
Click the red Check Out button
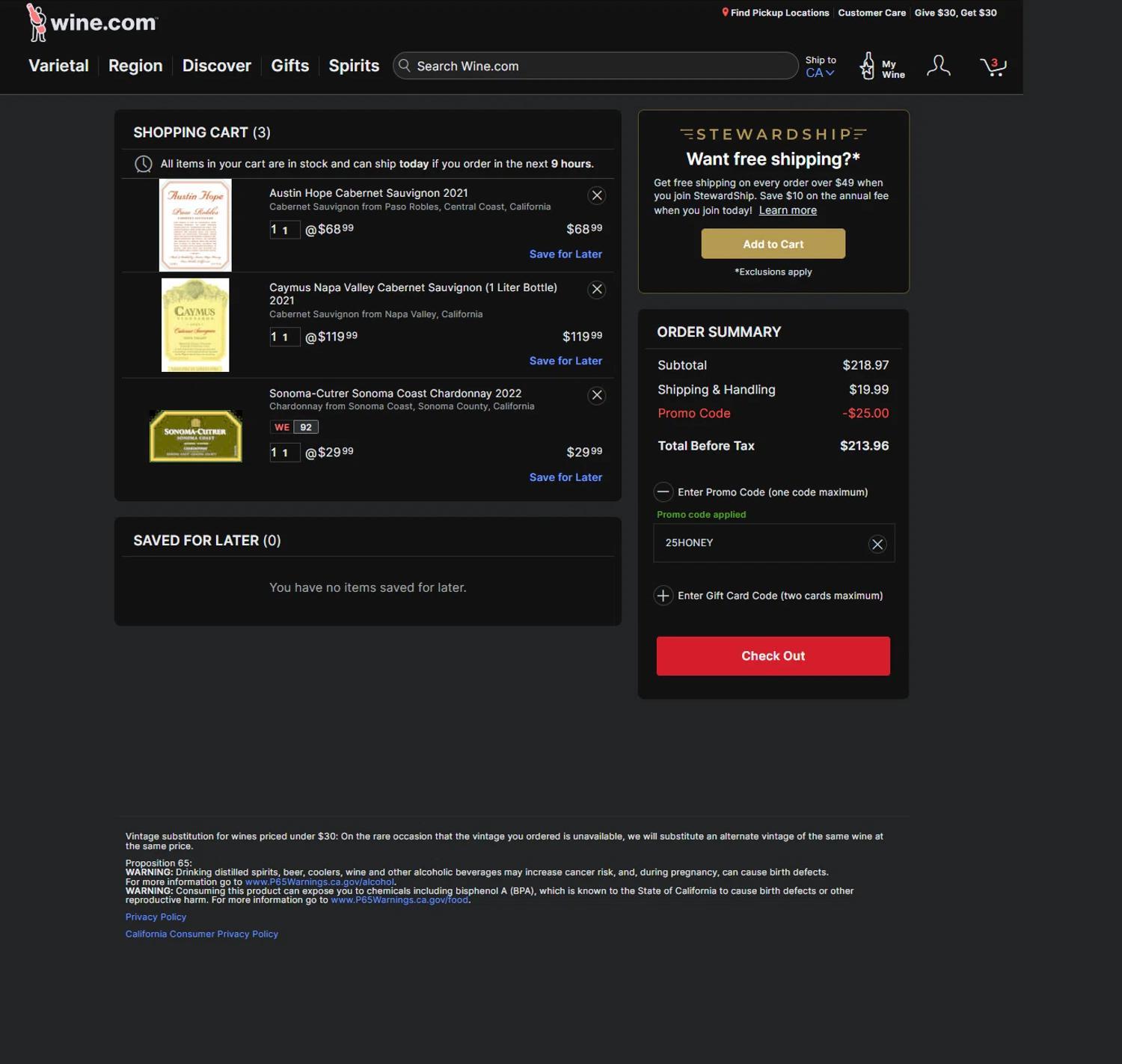click(773, 656)
